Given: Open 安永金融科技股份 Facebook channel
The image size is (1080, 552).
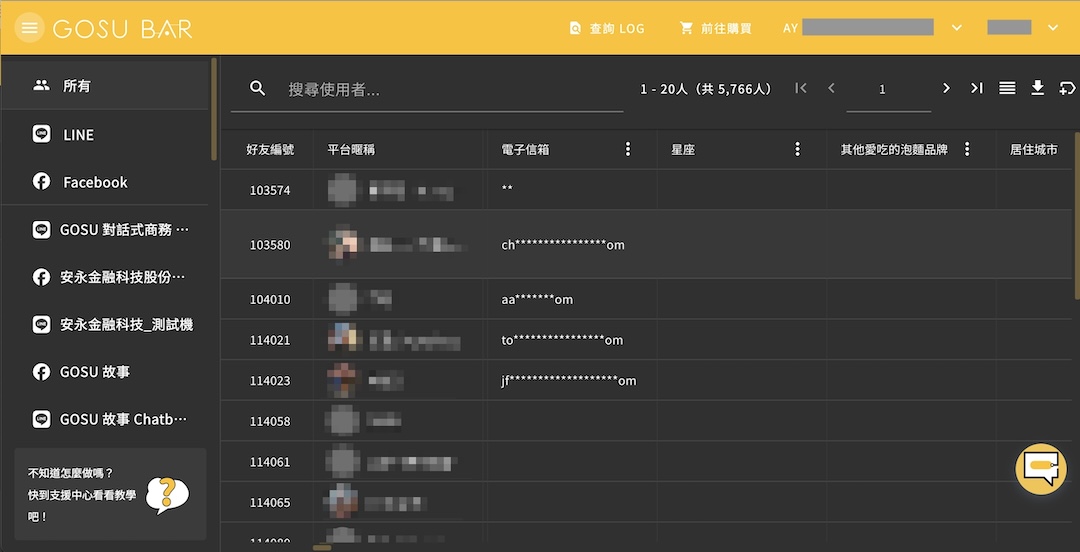Looking at the screenshot, I should click(105, 277).
